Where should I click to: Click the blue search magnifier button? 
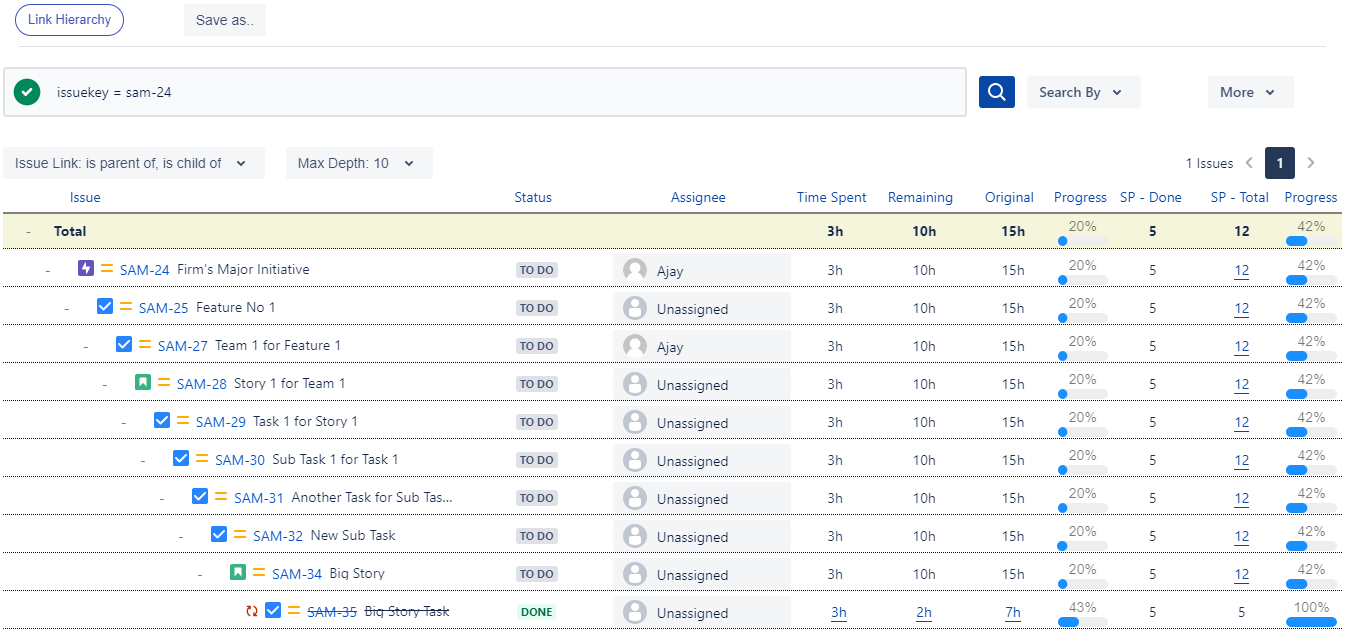[996, 92]
